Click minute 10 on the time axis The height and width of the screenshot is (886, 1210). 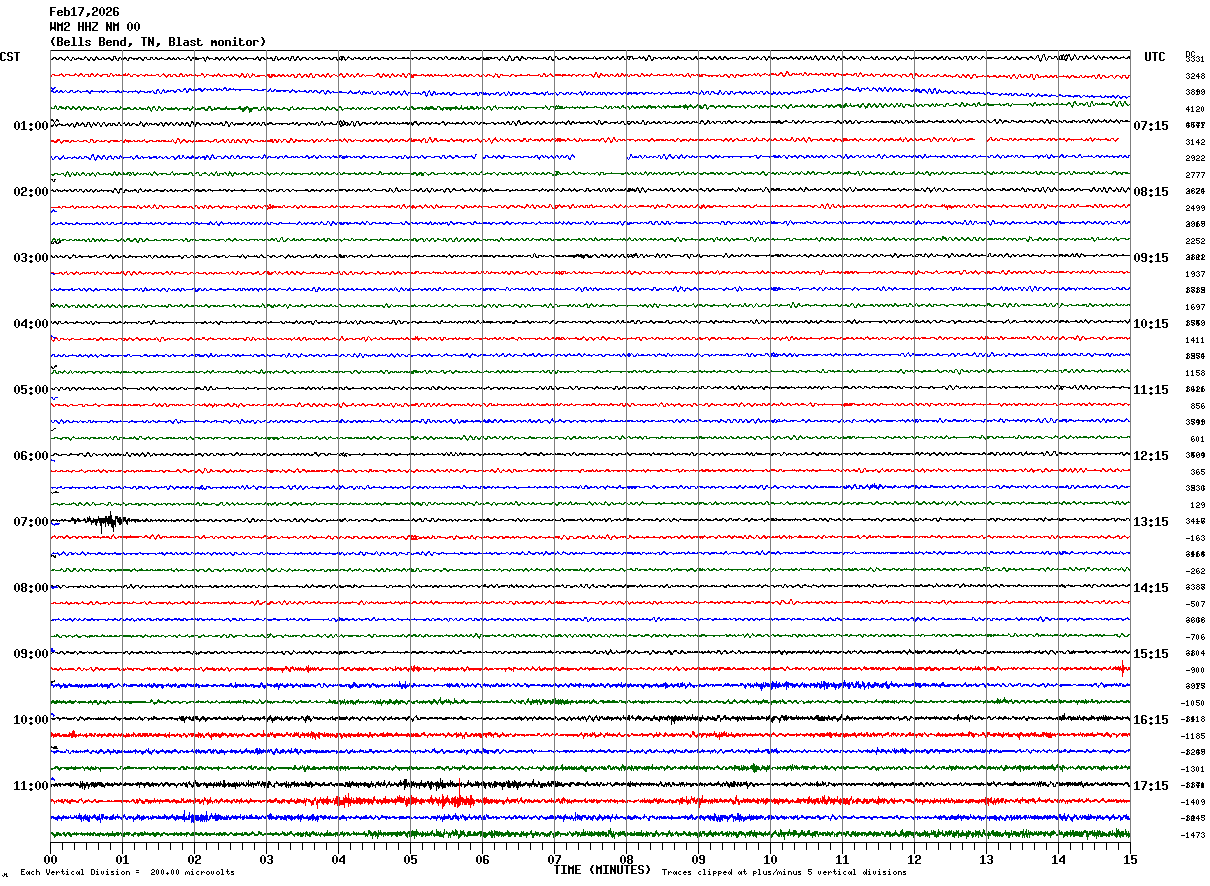click(770, 860)
